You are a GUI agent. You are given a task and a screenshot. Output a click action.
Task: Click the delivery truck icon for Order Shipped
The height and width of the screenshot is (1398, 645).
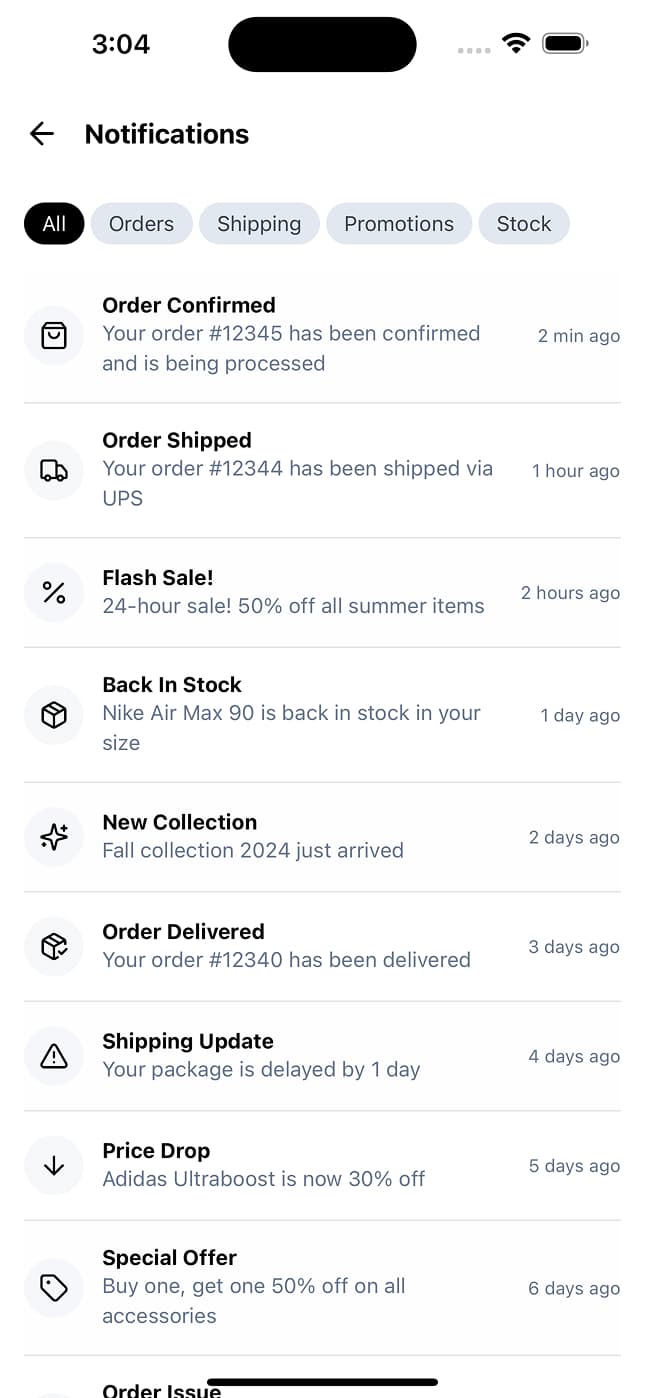point(54,470)
